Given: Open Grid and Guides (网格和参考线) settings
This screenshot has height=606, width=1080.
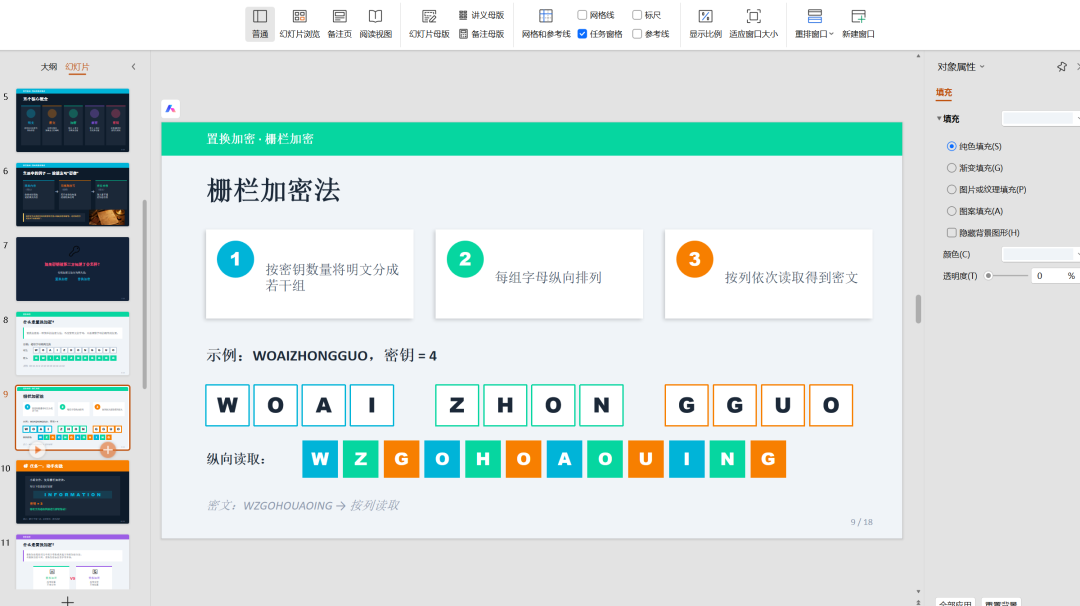Looking at the screenshot, I should pyautogui.click(x=546, y=23).
